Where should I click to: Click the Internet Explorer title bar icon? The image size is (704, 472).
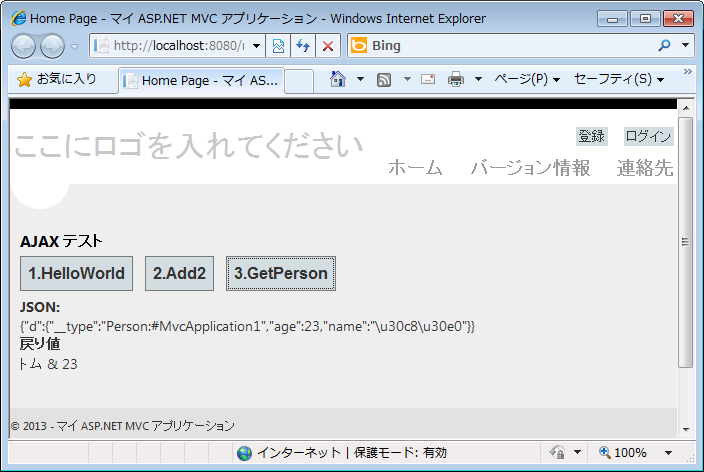[18, 18]
